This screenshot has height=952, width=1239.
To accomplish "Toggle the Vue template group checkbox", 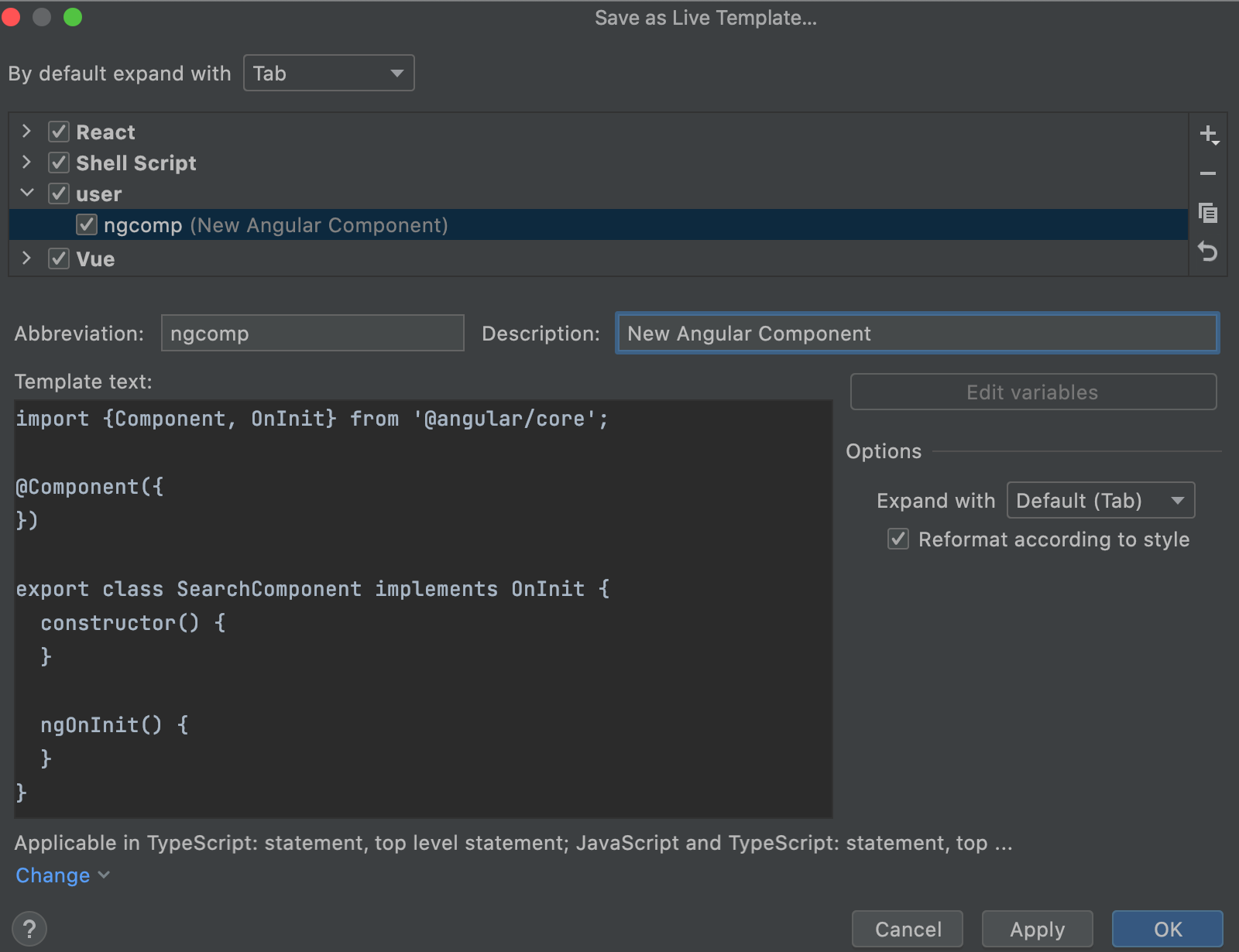I will (x=59, y=259).
